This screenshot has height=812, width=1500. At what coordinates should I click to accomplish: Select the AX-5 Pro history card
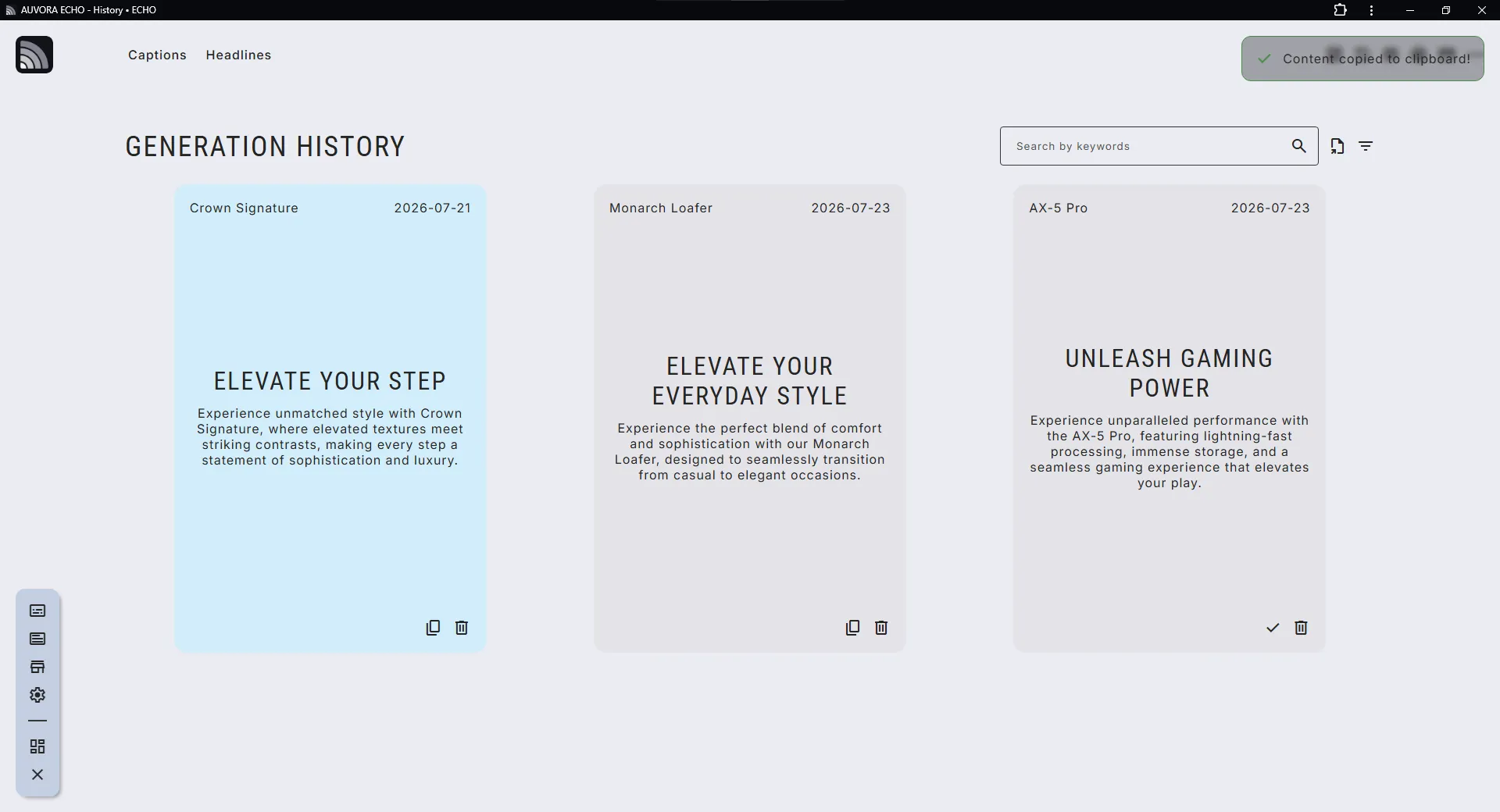tap(1169, 418)
